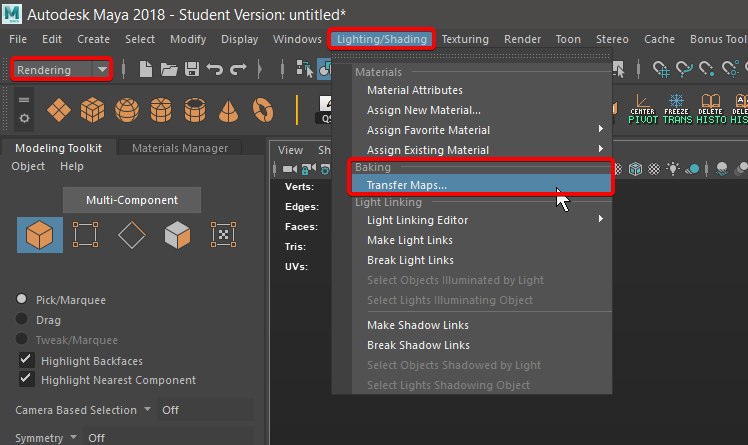Create a polygon cube from shelf
The width and height of the screenshot is (748, 445).
tap(93, 110)
